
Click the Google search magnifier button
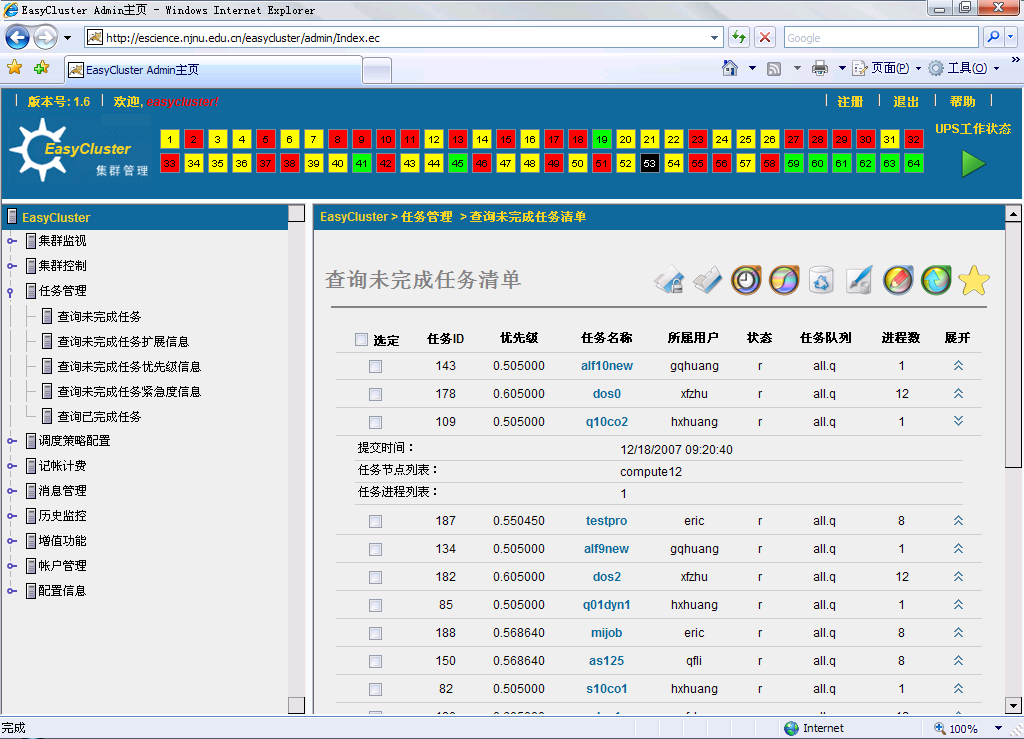coord(993,37)
